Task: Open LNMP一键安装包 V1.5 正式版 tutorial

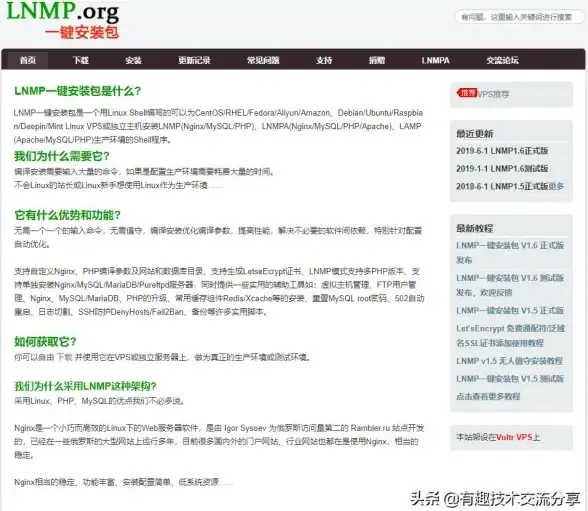Action: pos(510,310)
